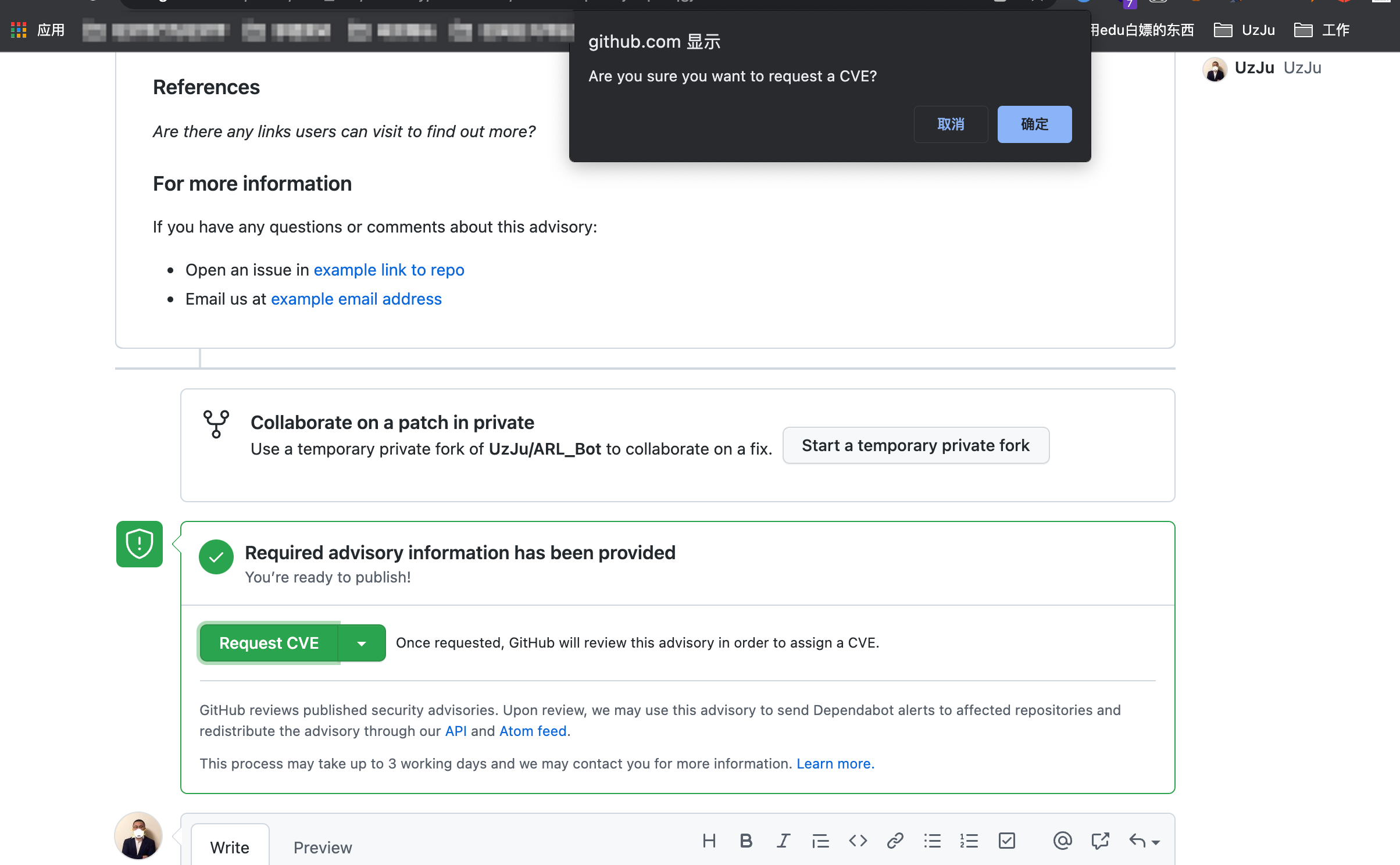Expand the Request CVE dropdown arrow
Image resolution: width=1400 pixels, height=865 pixels.
[362, 643]
